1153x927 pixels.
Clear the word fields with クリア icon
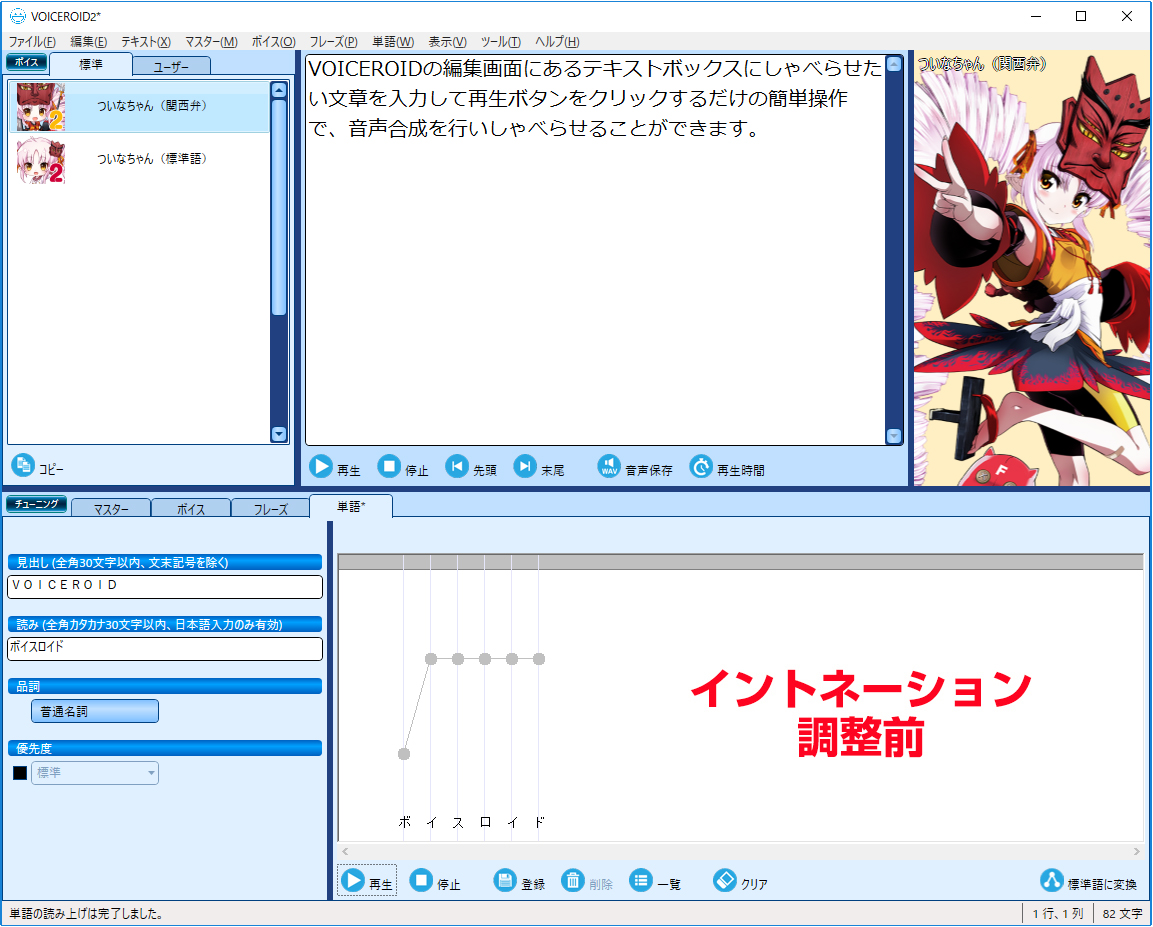(x=725, y=880)
